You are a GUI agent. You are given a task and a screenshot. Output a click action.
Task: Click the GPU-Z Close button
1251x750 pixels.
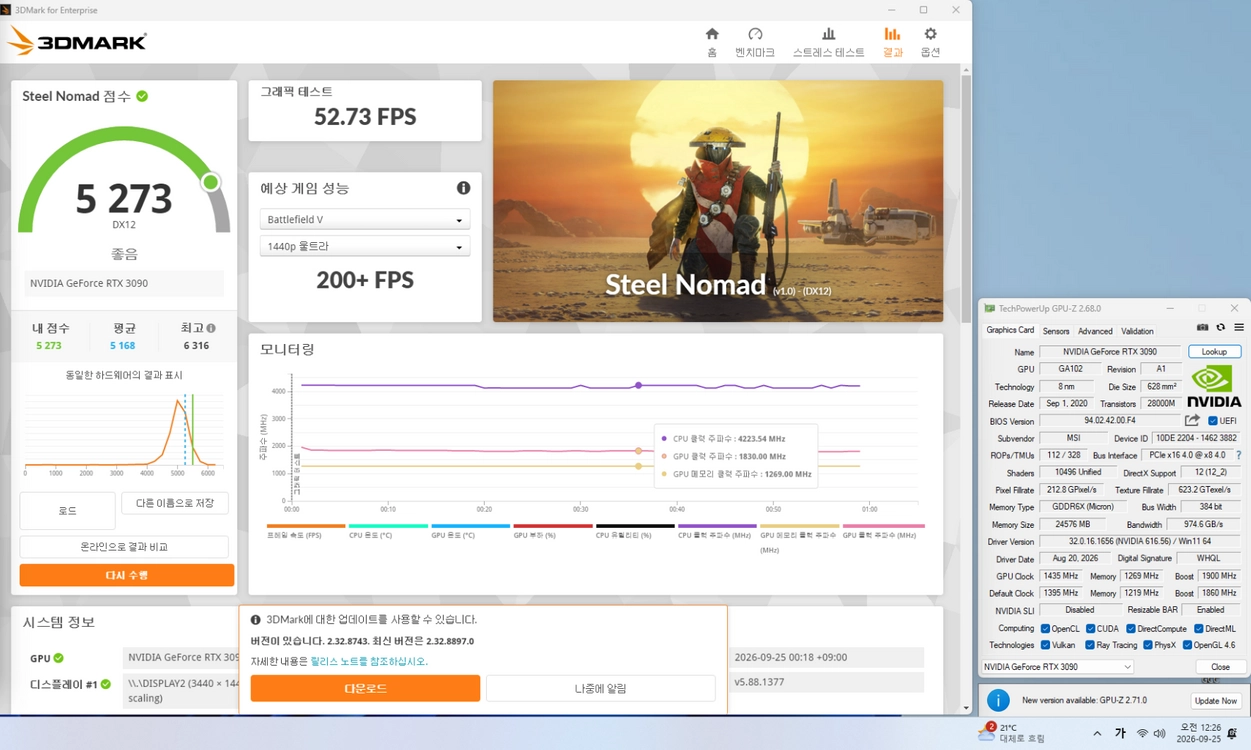click(1220, 667)
